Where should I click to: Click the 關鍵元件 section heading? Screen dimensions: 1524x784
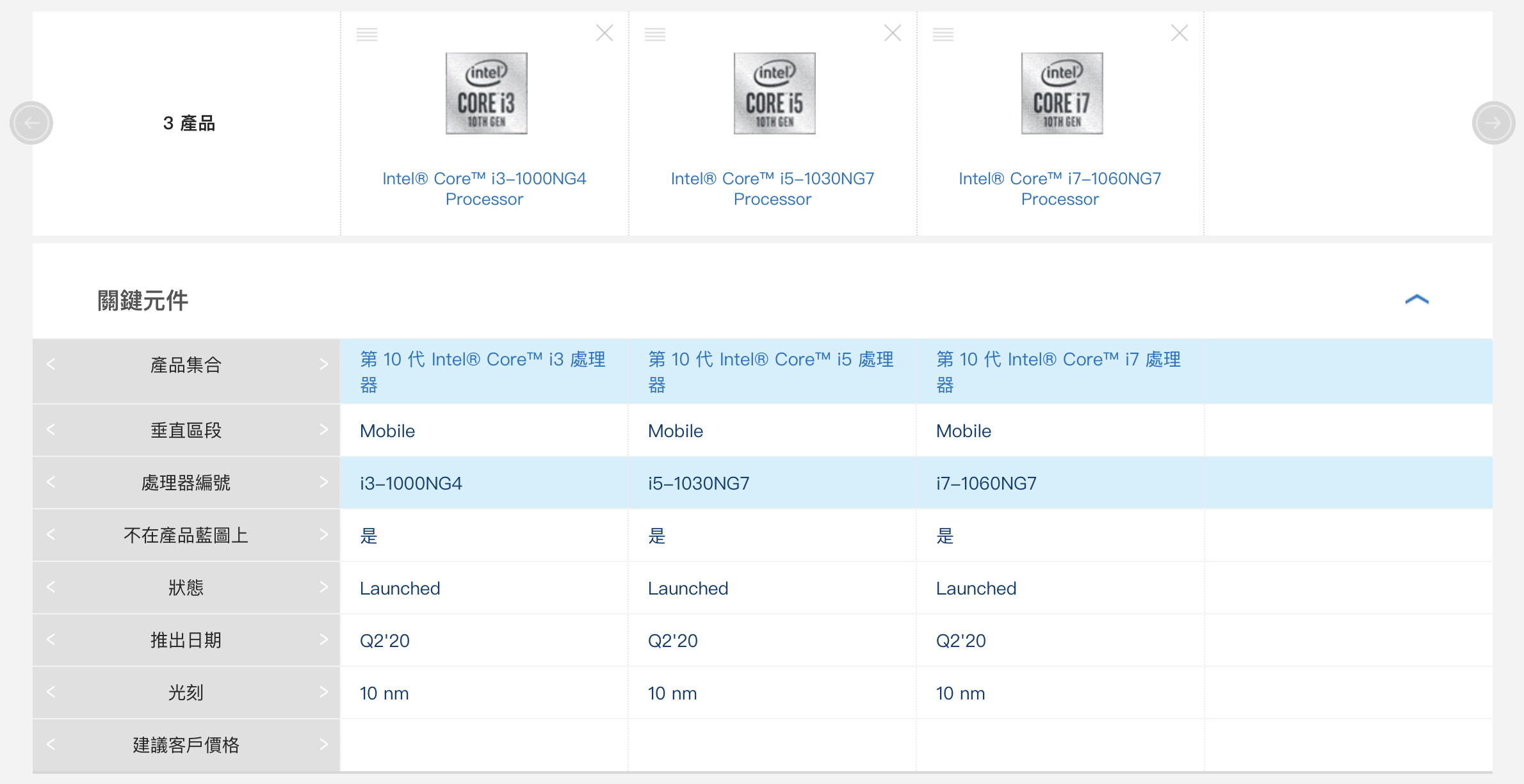click(142, 300)
